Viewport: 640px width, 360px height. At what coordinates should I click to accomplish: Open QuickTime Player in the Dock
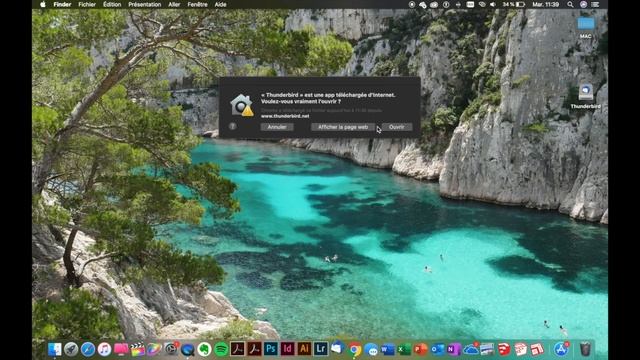[187, 349]
